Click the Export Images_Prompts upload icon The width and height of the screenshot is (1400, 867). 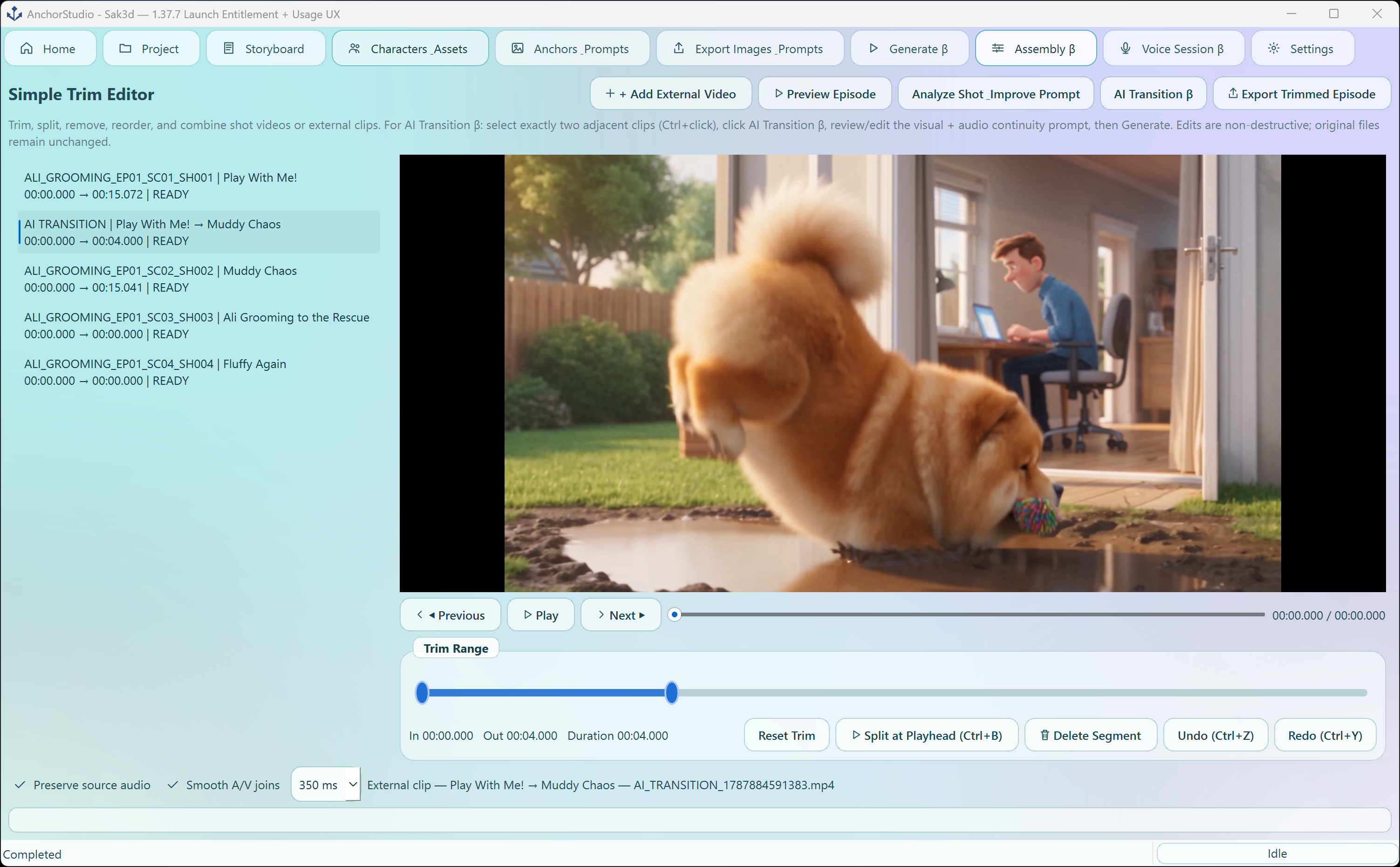point(679,49)
